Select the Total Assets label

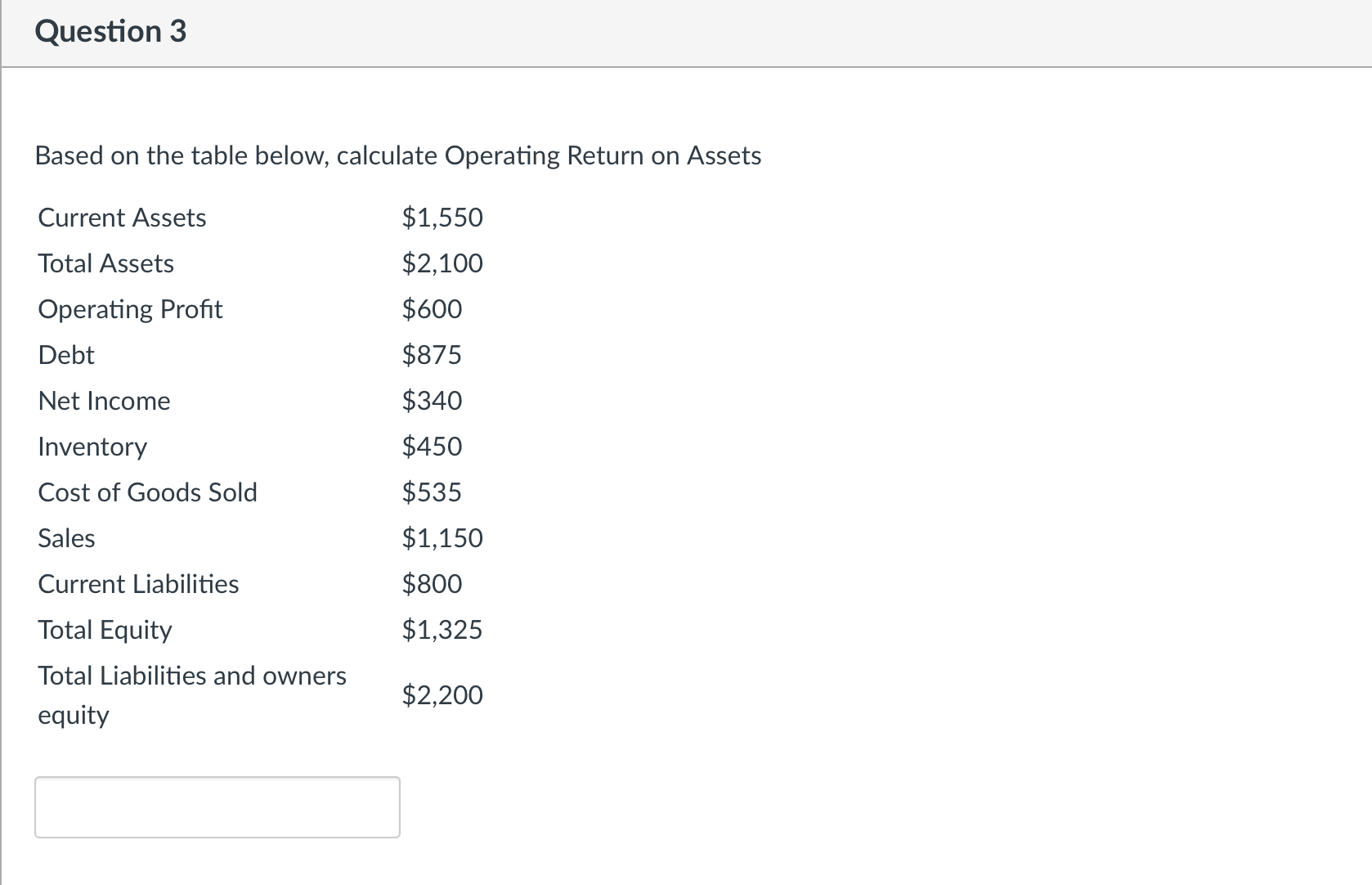tap(105, 263)
